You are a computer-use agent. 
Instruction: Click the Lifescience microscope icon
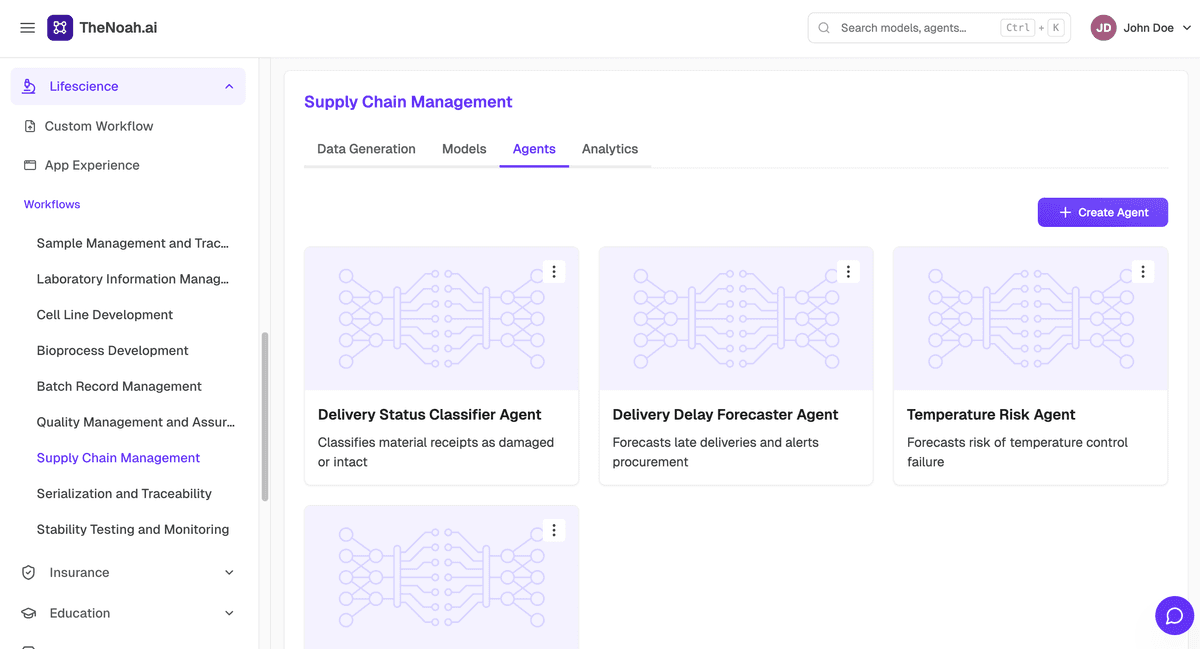click(x=29, y=86)
